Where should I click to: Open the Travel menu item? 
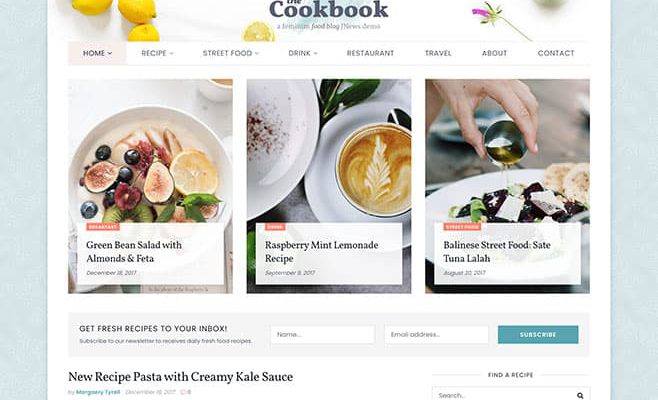[x=438, y=53]
